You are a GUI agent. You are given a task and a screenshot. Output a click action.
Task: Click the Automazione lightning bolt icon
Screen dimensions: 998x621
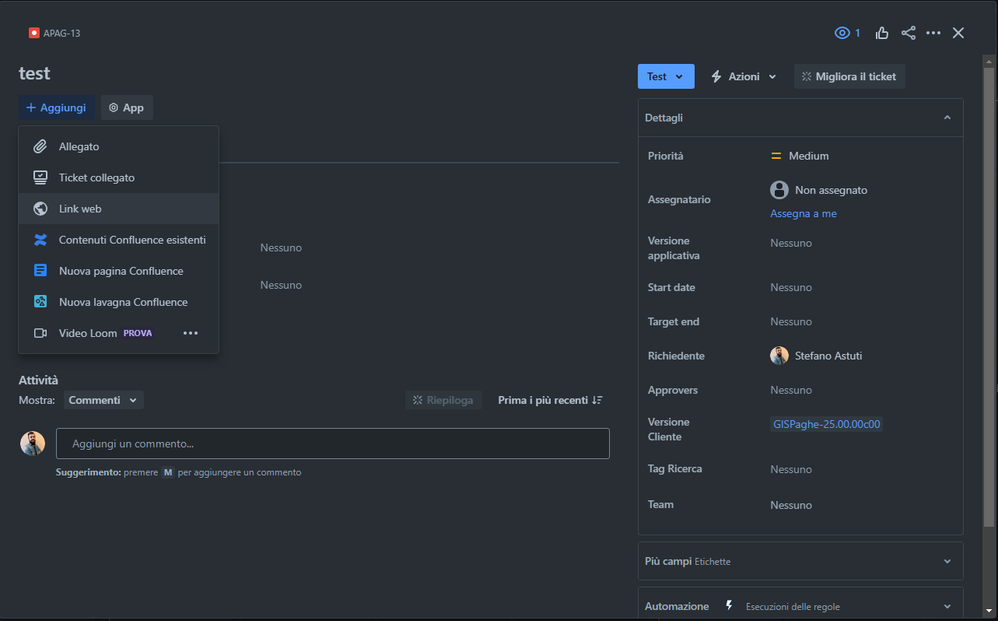(x=728, y=604)
